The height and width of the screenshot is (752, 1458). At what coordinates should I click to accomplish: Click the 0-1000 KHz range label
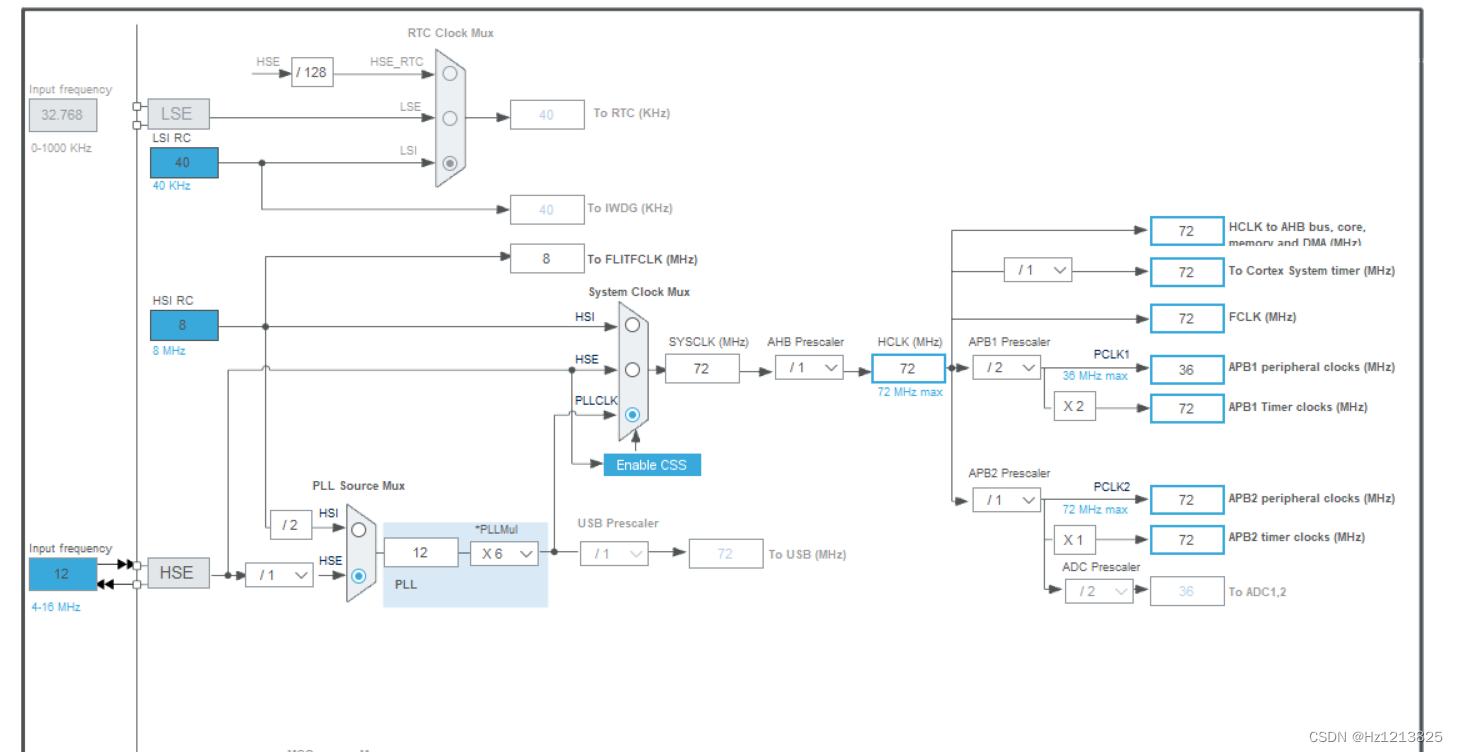(60, 148)
